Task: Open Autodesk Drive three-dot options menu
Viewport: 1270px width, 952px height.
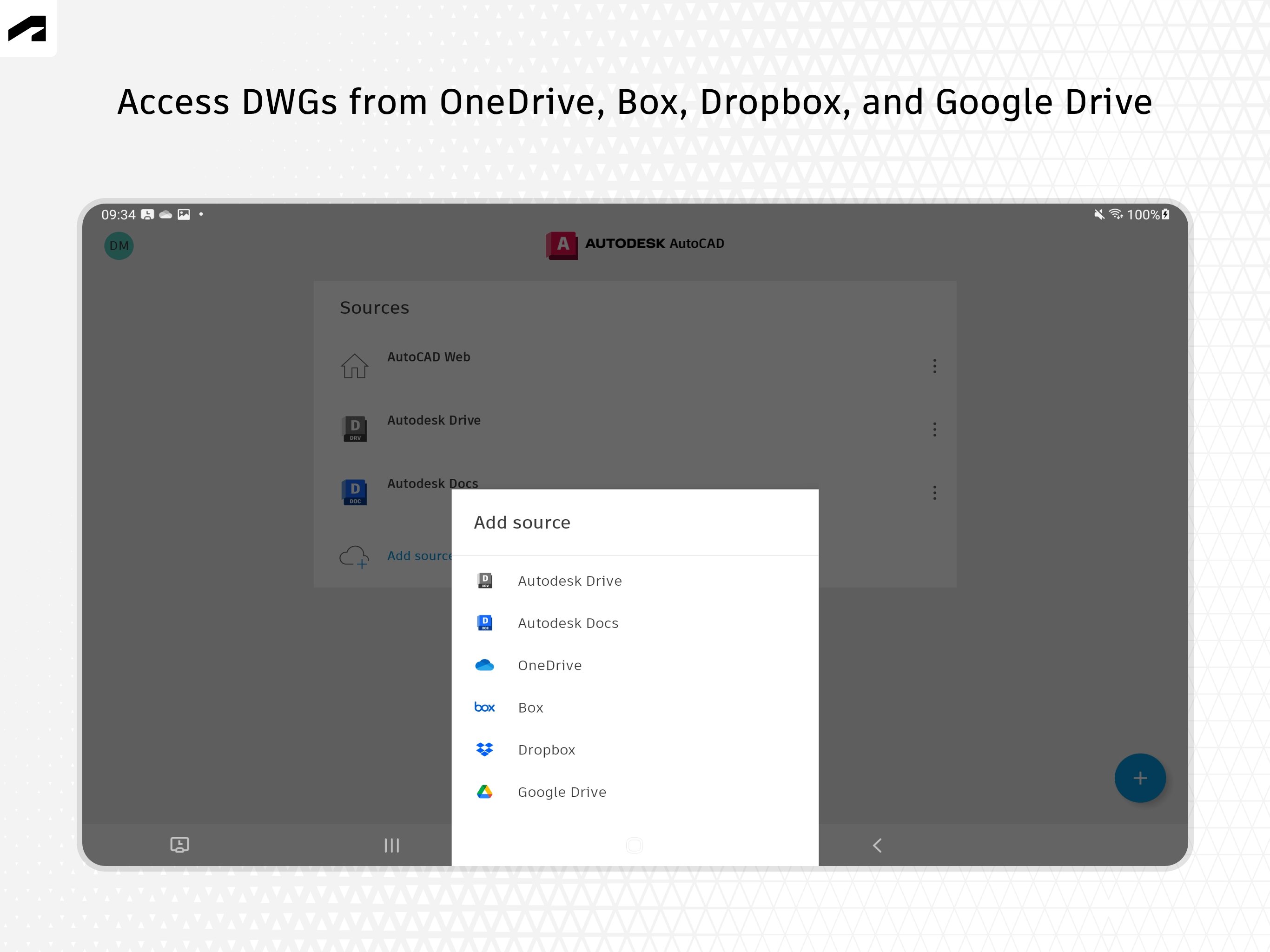Action: (934, 430)
